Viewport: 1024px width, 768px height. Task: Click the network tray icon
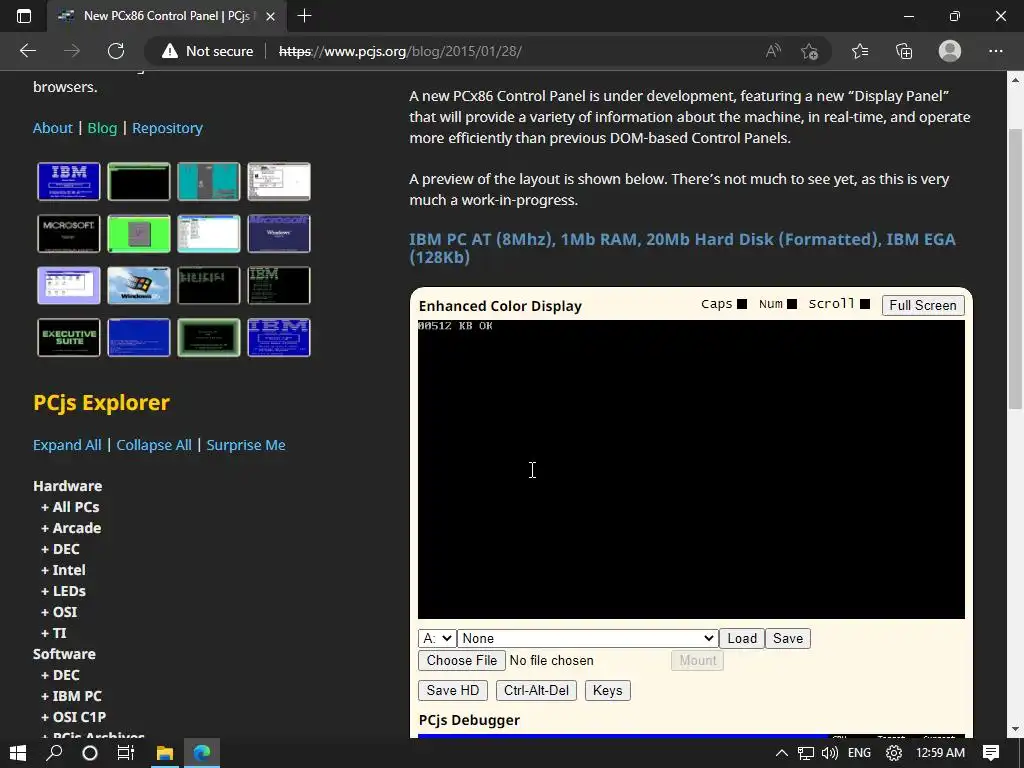coord(806,753)
